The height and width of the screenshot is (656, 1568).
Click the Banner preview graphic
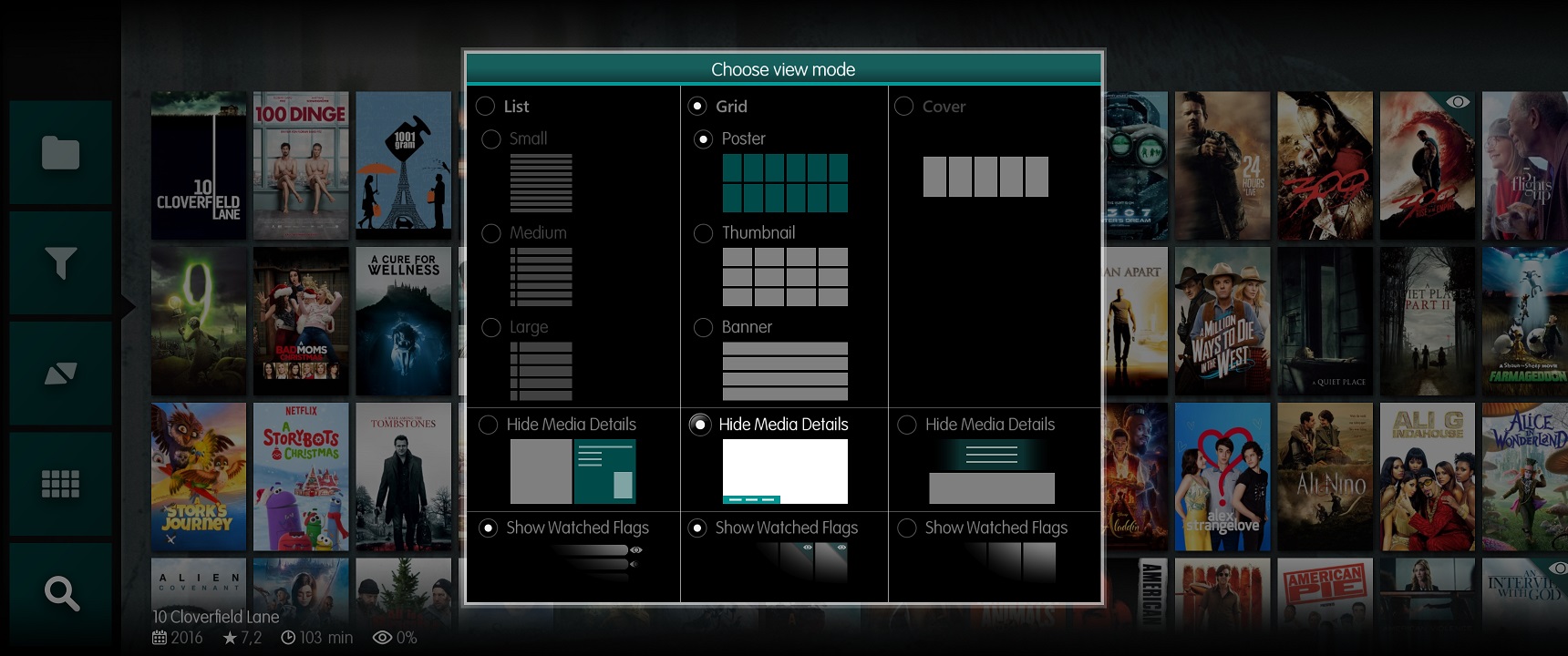785,371
